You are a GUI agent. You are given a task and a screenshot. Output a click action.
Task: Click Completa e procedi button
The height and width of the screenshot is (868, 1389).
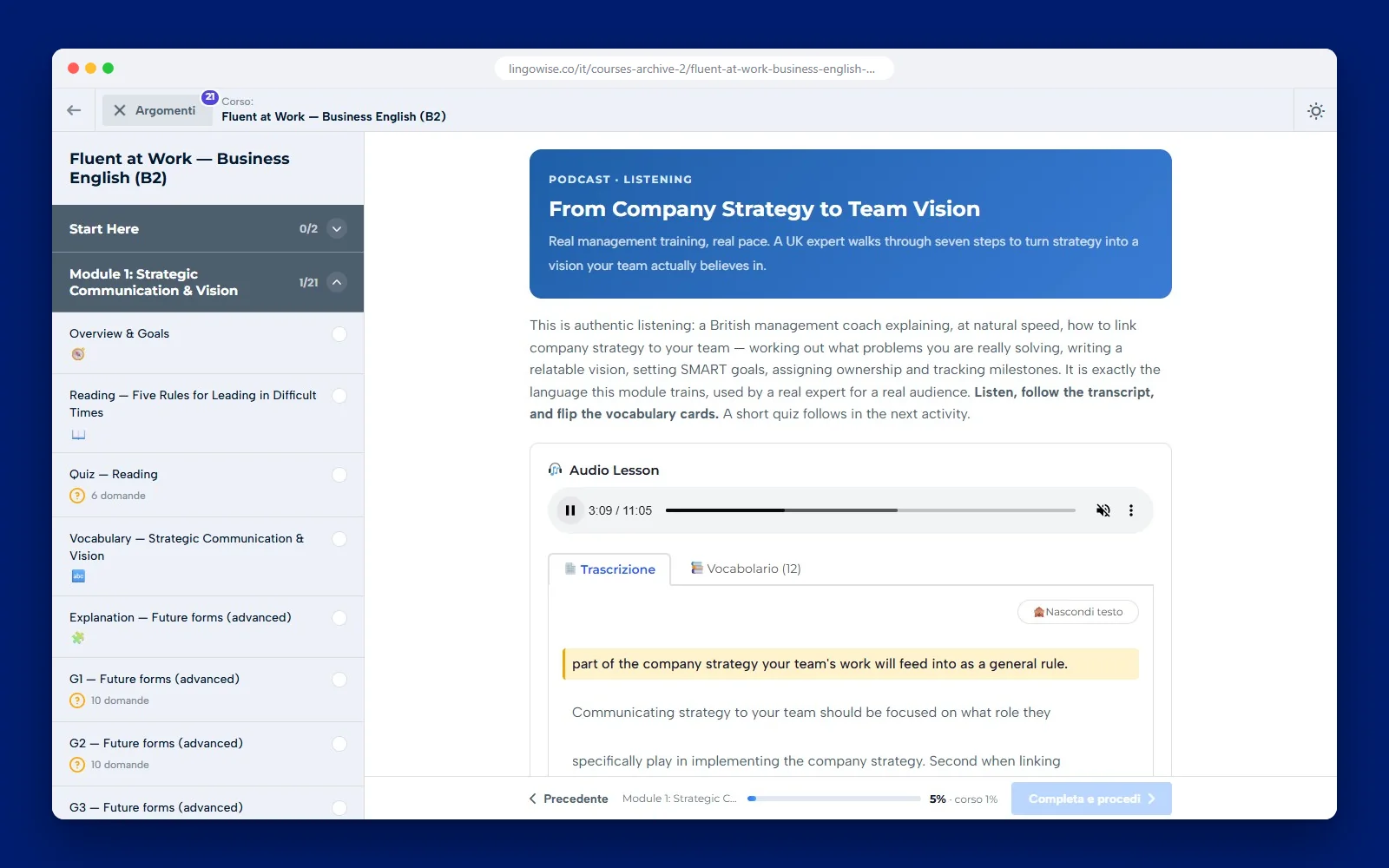coord(1091,799)
